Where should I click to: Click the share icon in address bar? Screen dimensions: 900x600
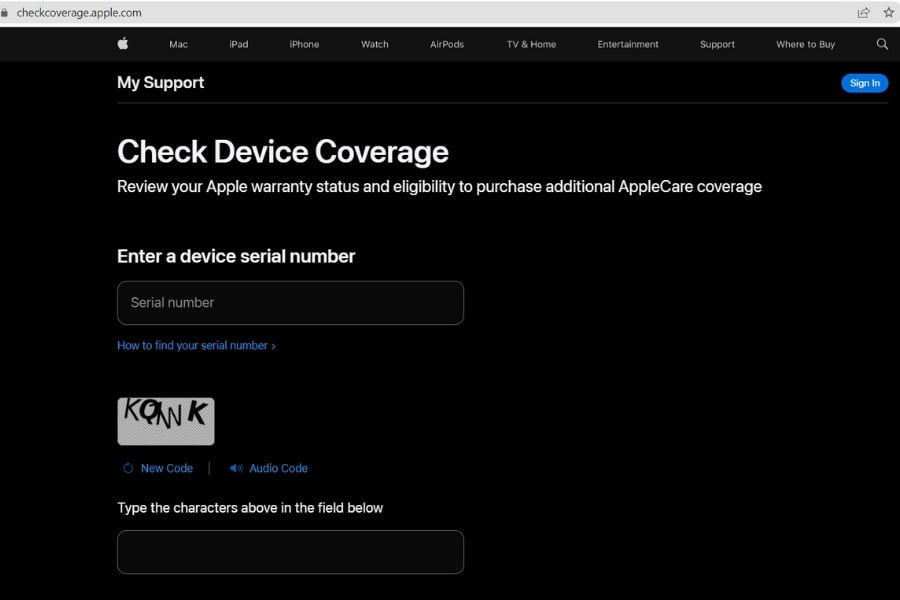pyautogui.click(x=863, y=13)
